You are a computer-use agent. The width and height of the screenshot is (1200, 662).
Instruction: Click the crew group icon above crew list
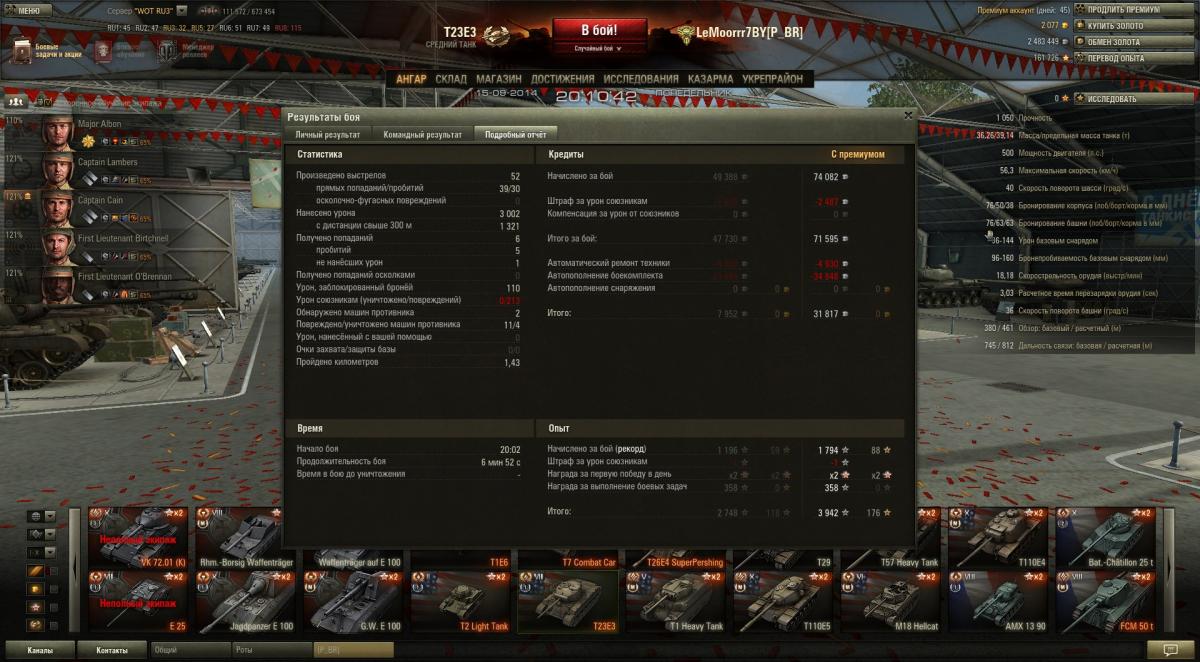[16, 101]
